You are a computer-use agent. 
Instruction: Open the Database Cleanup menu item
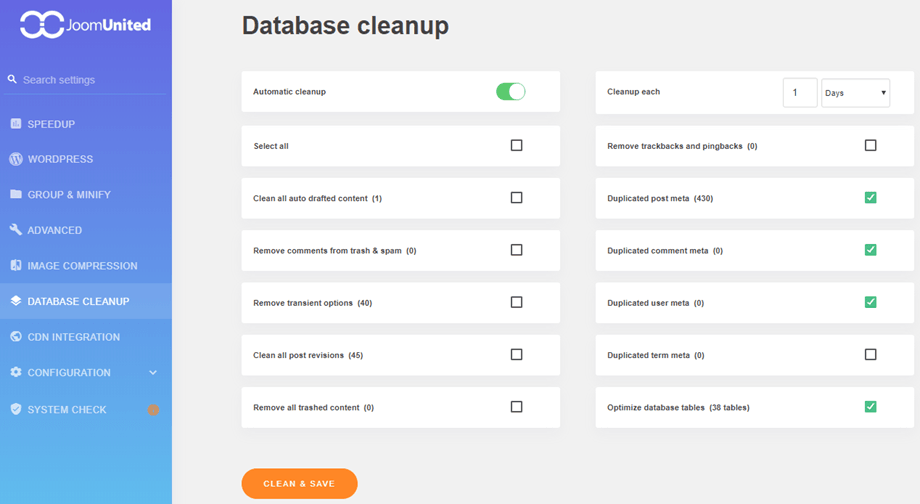(x=78, y=301)
